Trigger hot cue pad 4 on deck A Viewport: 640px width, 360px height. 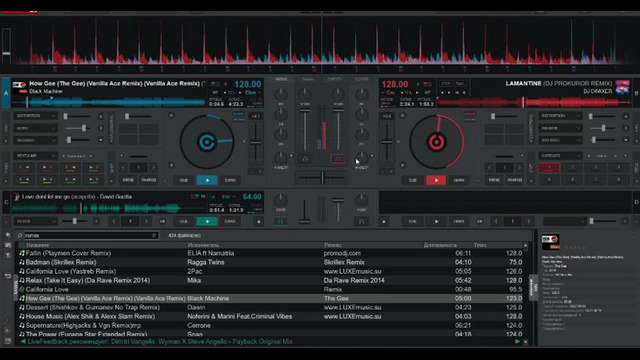point(94,167)
